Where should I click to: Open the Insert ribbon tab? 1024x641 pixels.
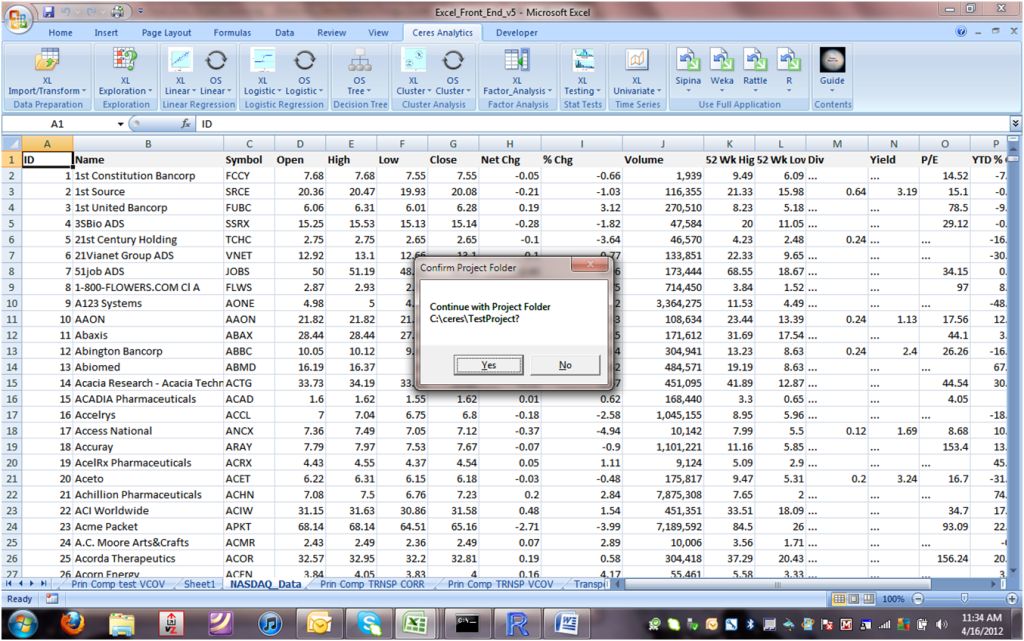[106, 33]
